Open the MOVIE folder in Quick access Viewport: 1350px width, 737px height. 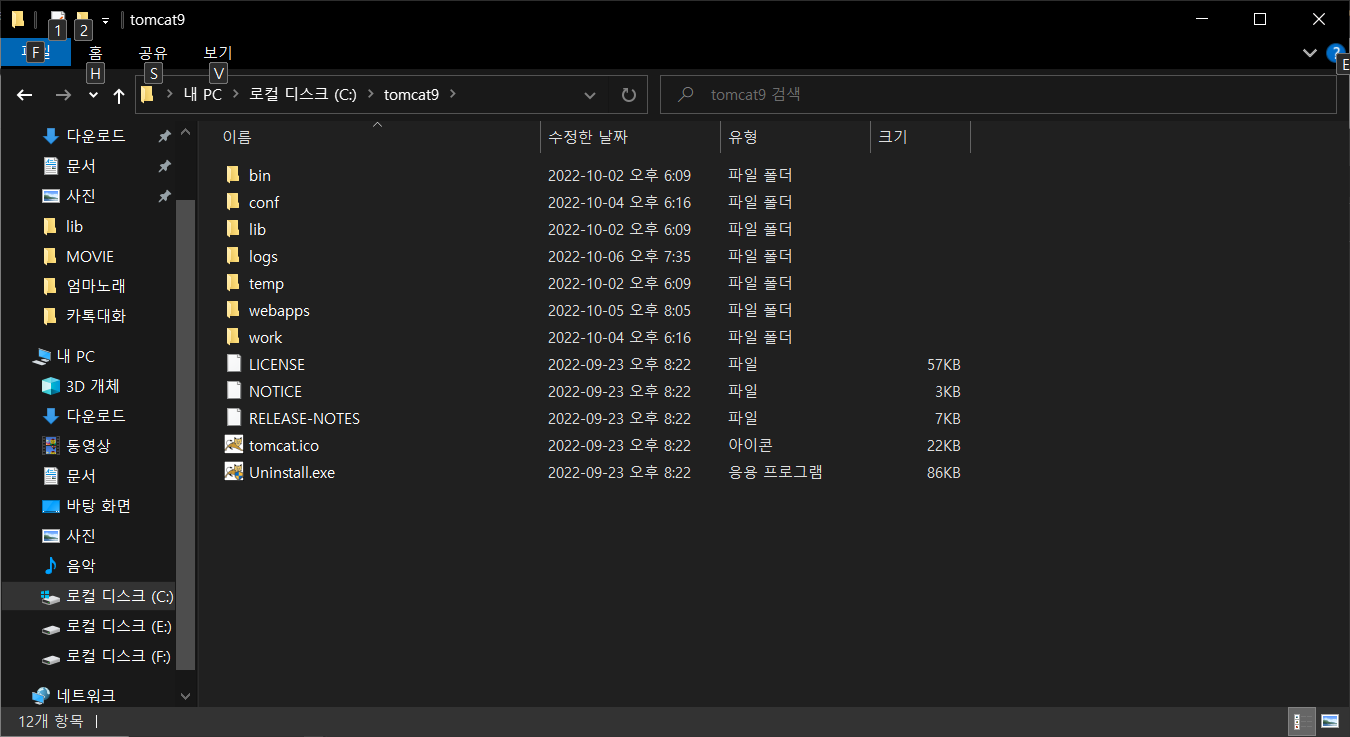pos(90,256)
